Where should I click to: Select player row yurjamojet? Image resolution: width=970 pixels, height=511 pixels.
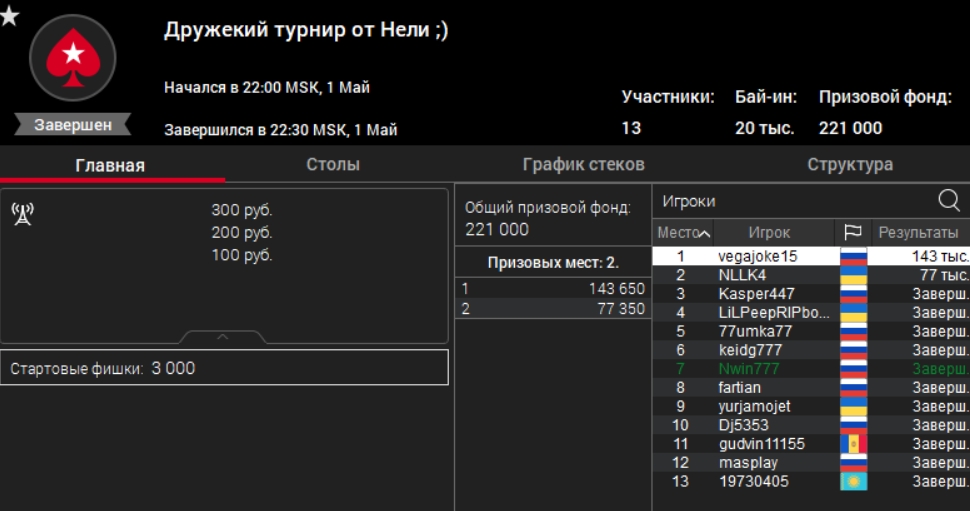[x=811, y=406]
